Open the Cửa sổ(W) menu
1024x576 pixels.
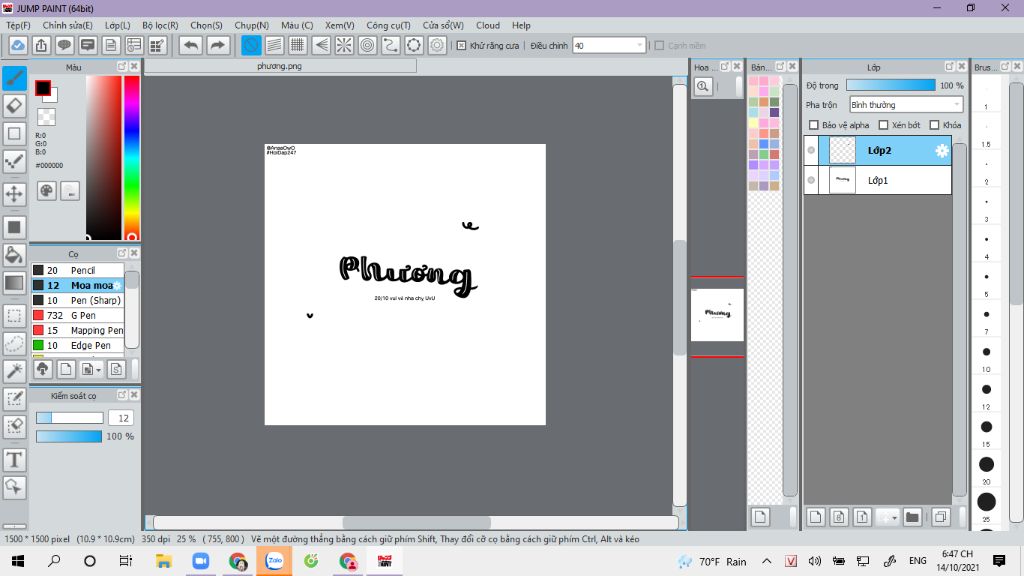443,25
